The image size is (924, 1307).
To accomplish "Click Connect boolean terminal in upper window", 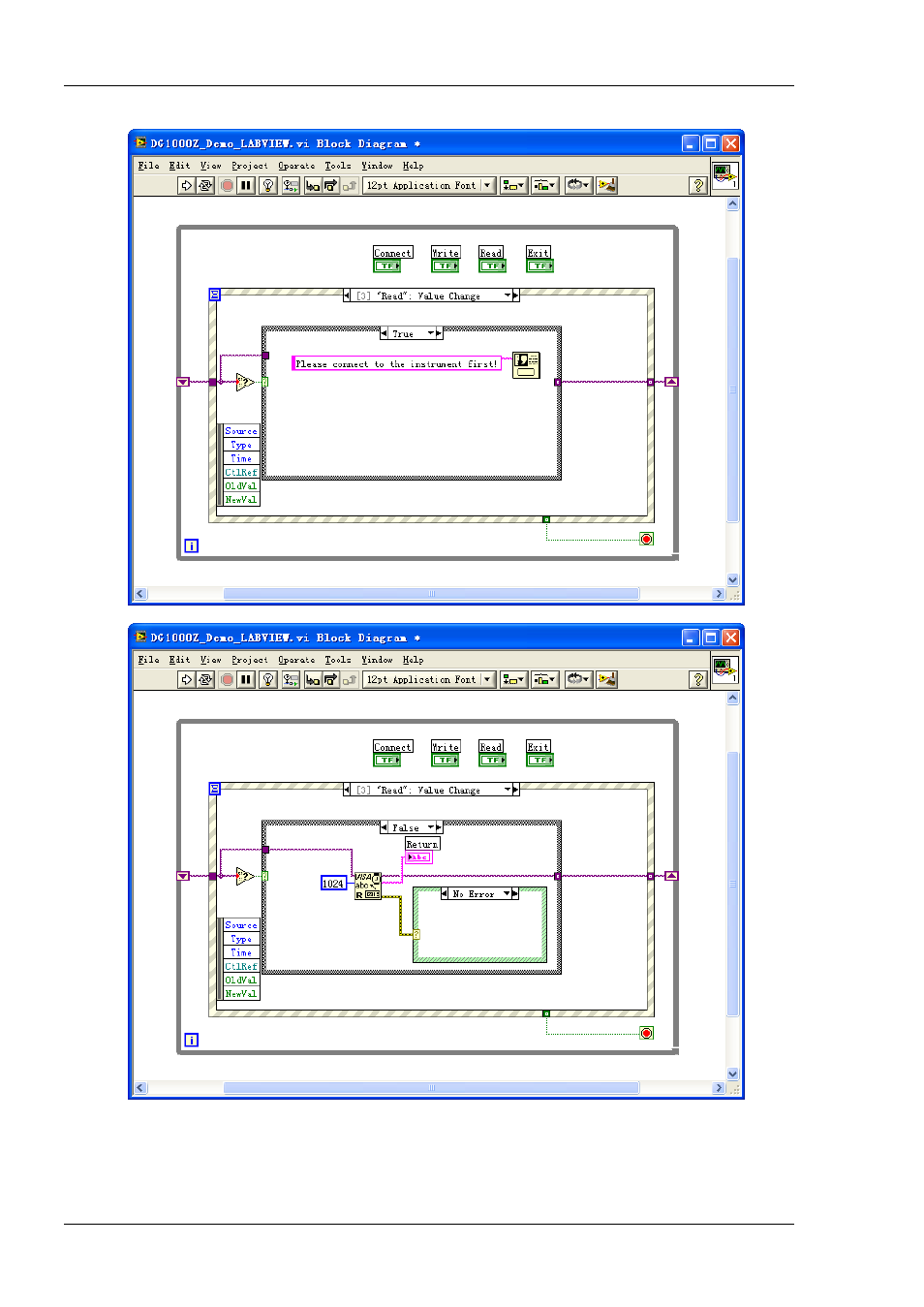I will click(x=387, y=265).
